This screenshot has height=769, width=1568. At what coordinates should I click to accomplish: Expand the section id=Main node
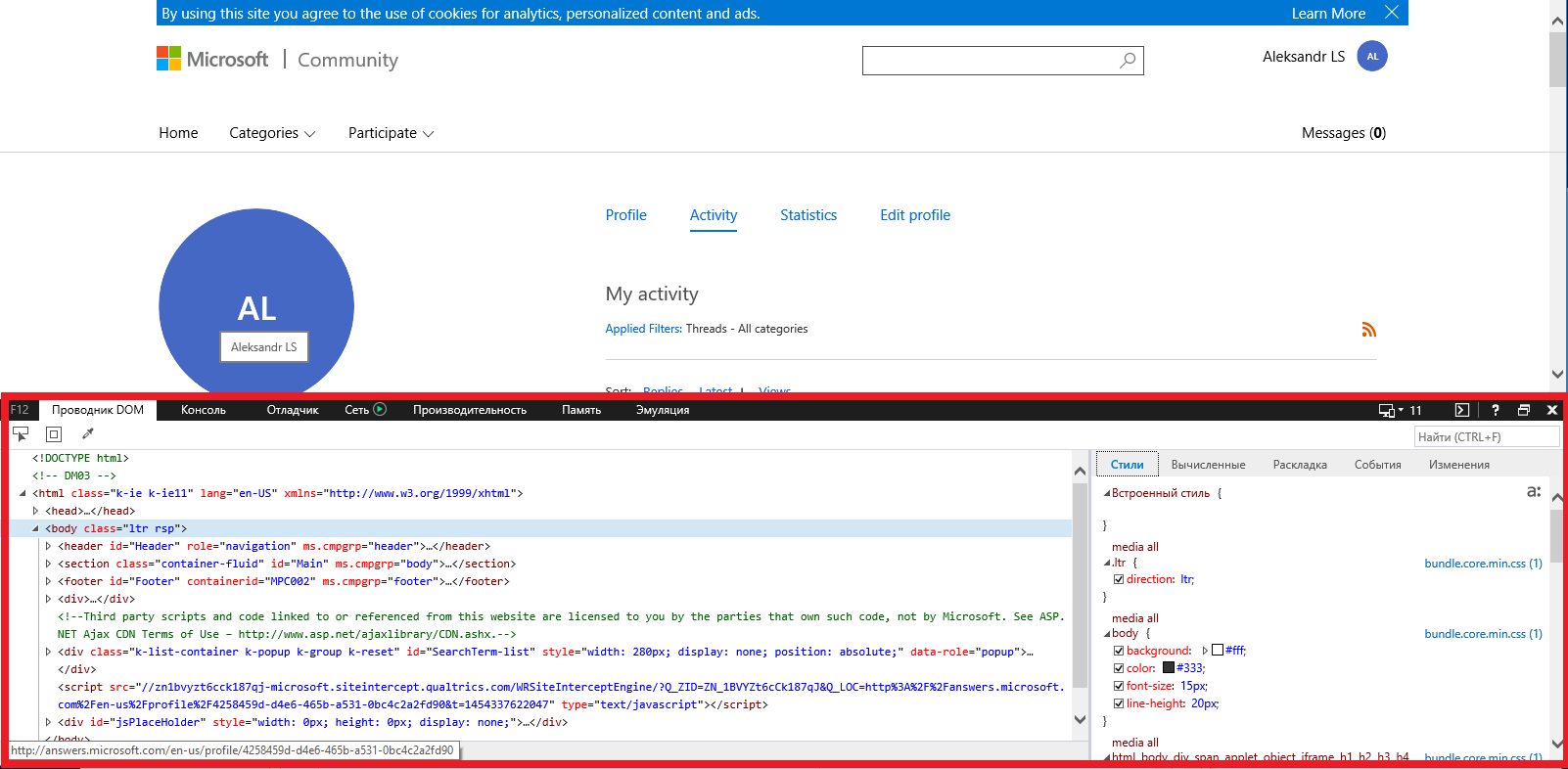pyautogui.click(x=48, y=564)
